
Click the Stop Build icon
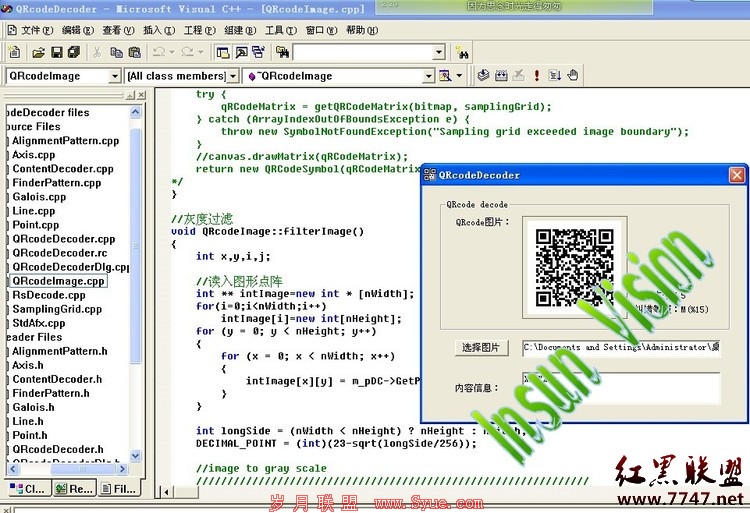pos(518,75)
